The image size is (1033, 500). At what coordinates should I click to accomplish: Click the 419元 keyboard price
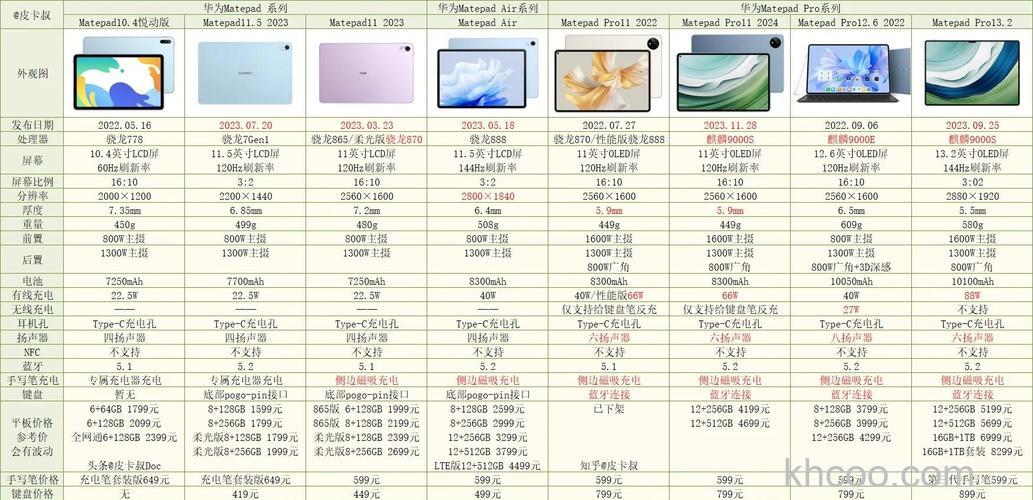[245, 493]
